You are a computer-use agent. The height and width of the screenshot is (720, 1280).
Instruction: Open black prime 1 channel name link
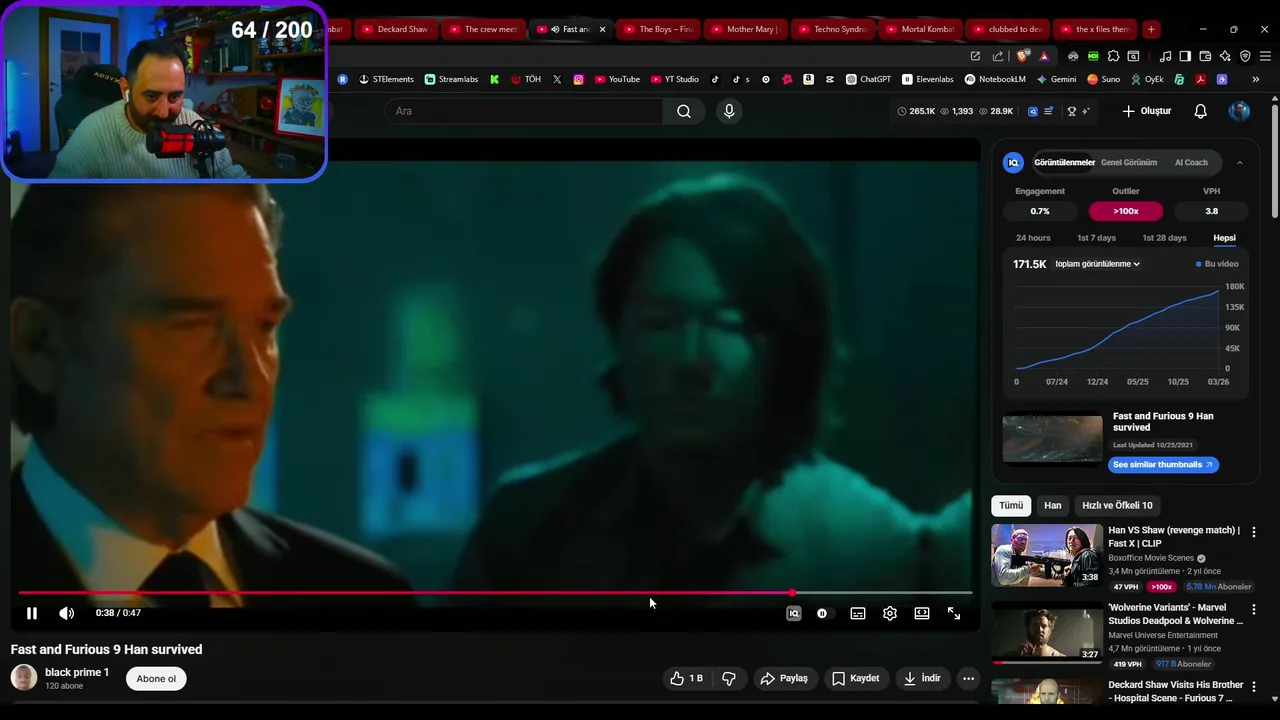point(77,672)
